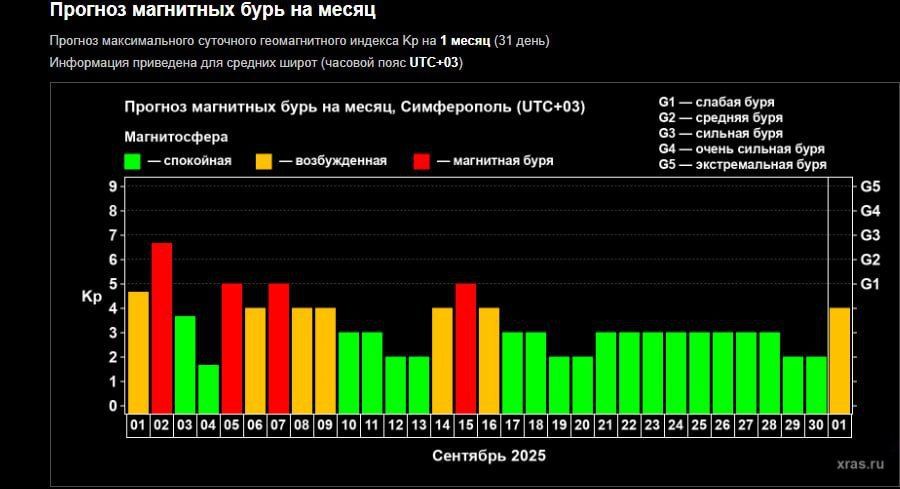Click the Kp axis title on left
Screen dimensions: 900x489
[92, 297]
